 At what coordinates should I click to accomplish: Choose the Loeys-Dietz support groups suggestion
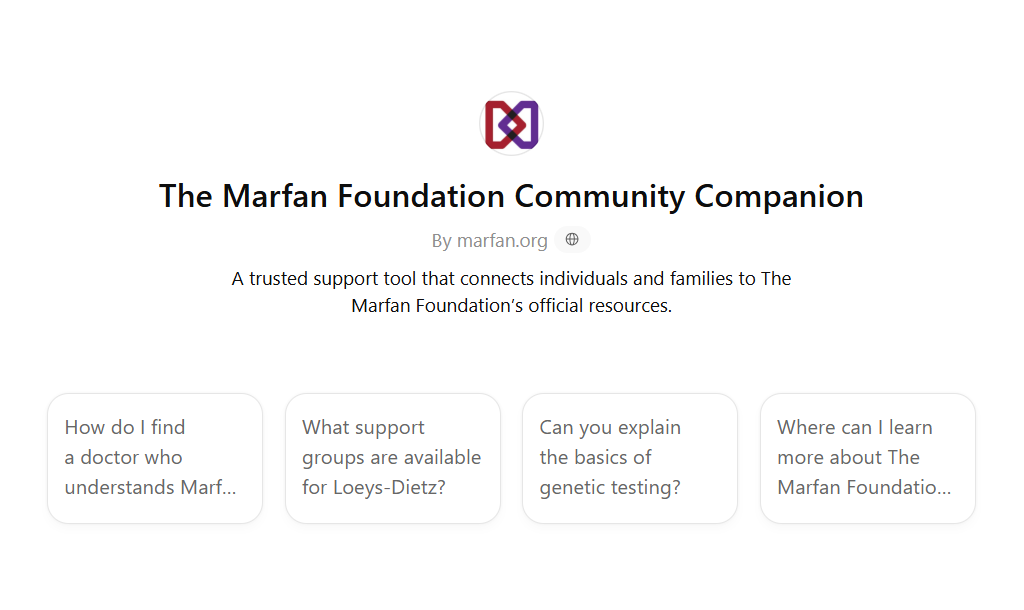point(392,457)
